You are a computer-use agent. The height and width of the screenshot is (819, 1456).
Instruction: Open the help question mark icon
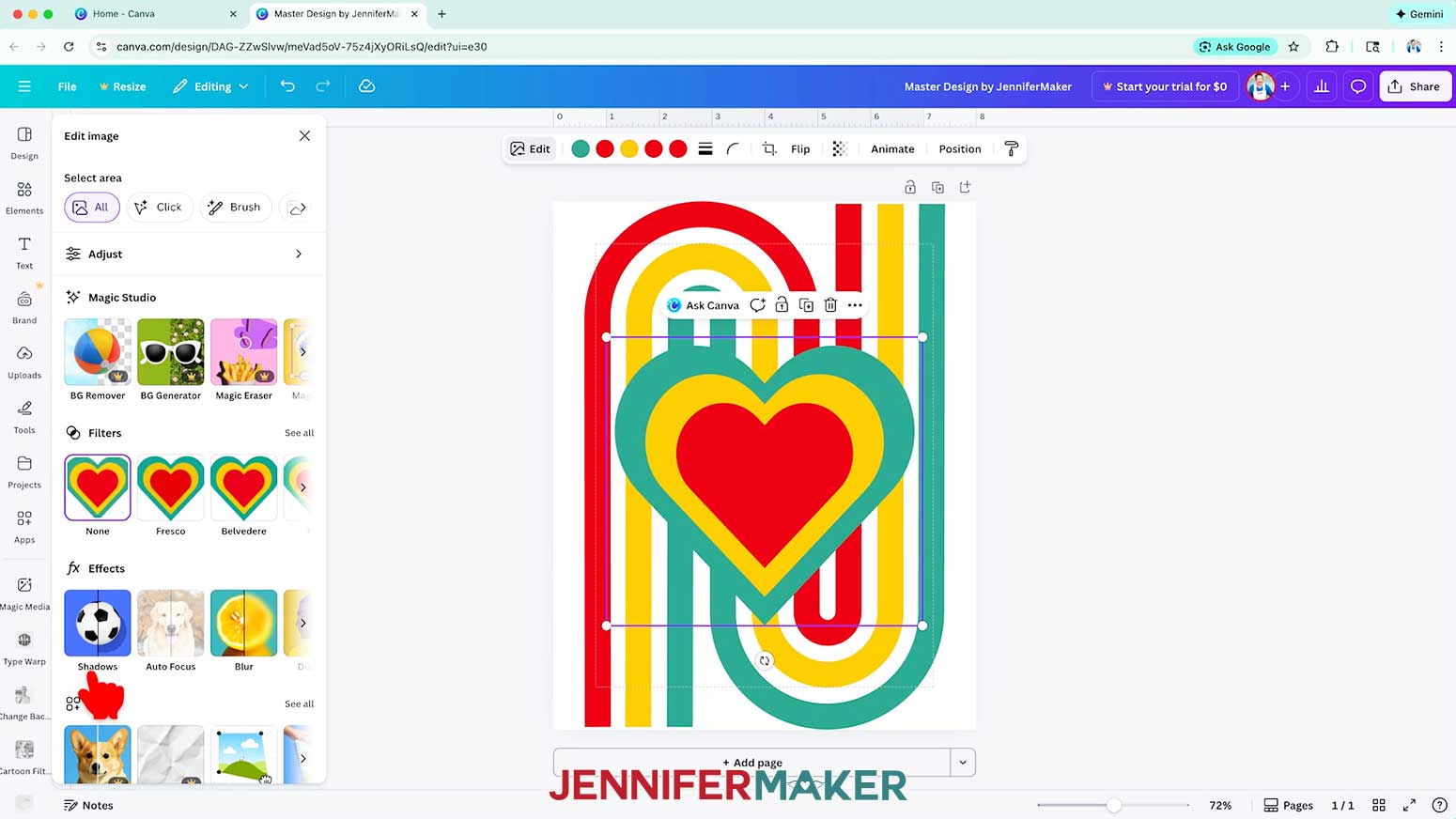coord(1439,805)
